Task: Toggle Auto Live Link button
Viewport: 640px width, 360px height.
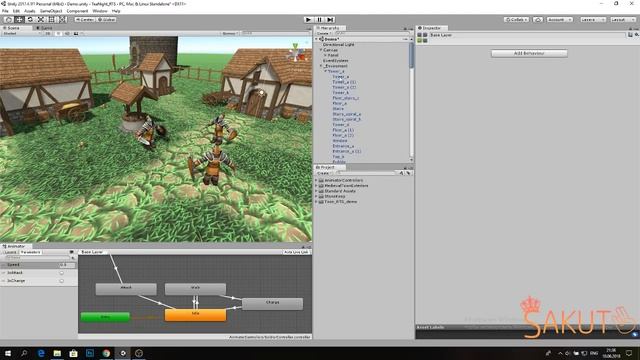Action: coord(296,252)
